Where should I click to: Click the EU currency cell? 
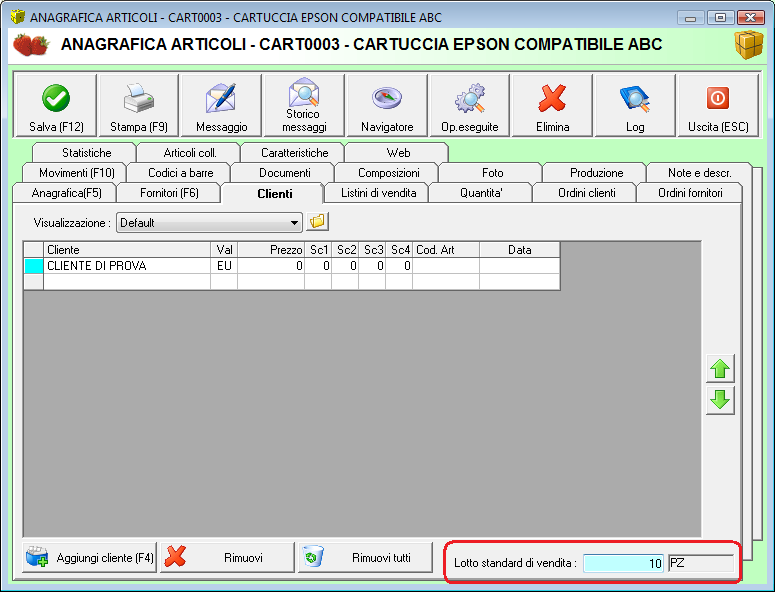pyautogui.click(x=224, y=266)
